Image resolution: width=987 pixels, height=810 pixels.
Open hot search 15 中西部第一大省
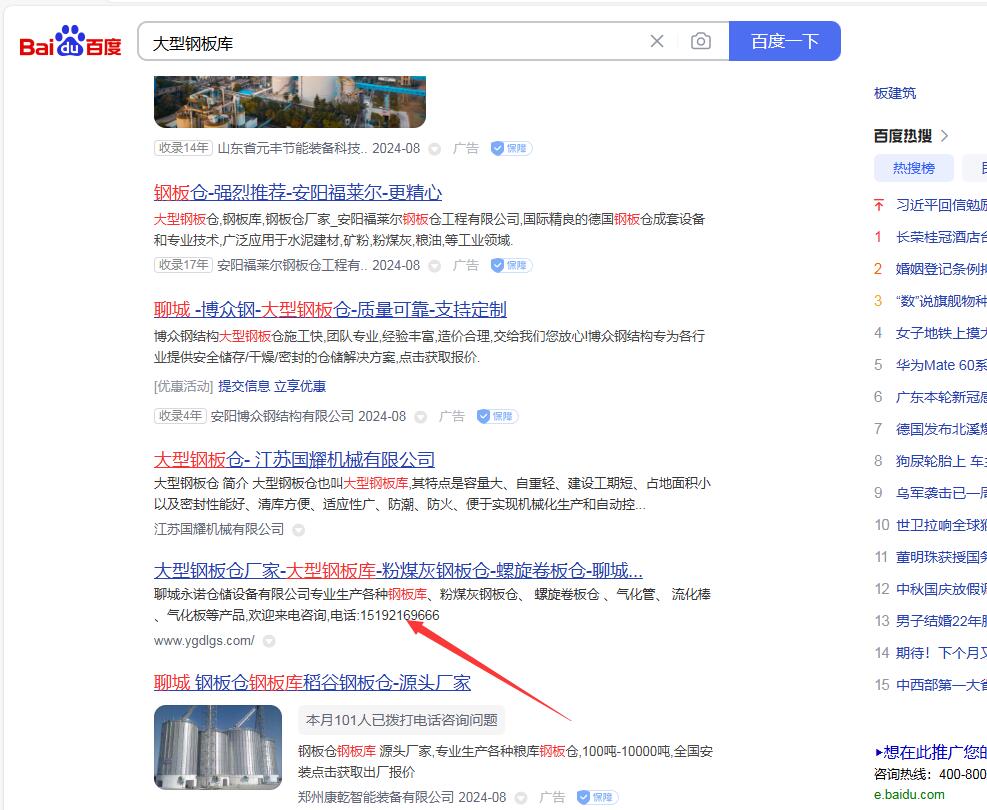[941, 685]
